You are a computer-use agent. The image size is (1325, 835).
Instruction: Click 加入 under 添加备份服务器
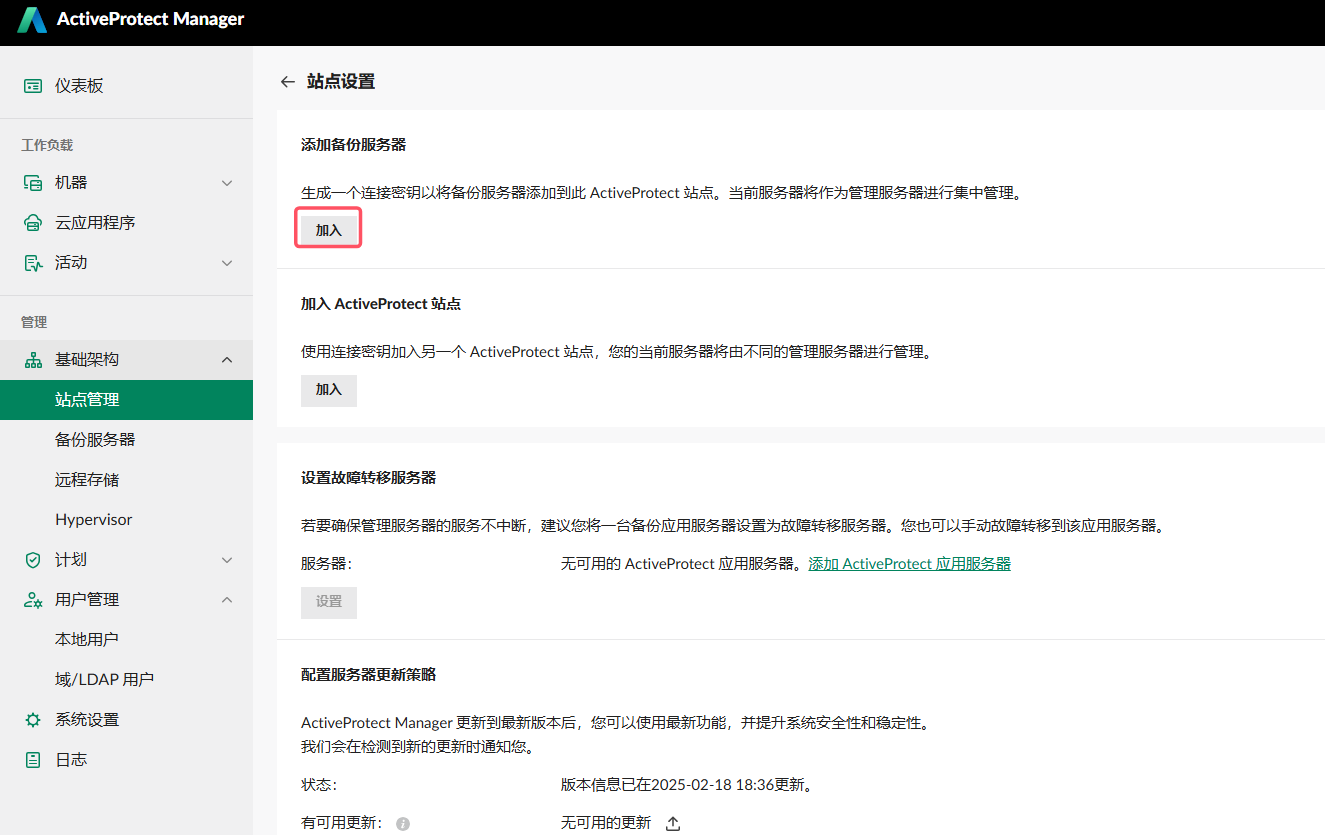(329, 230)
